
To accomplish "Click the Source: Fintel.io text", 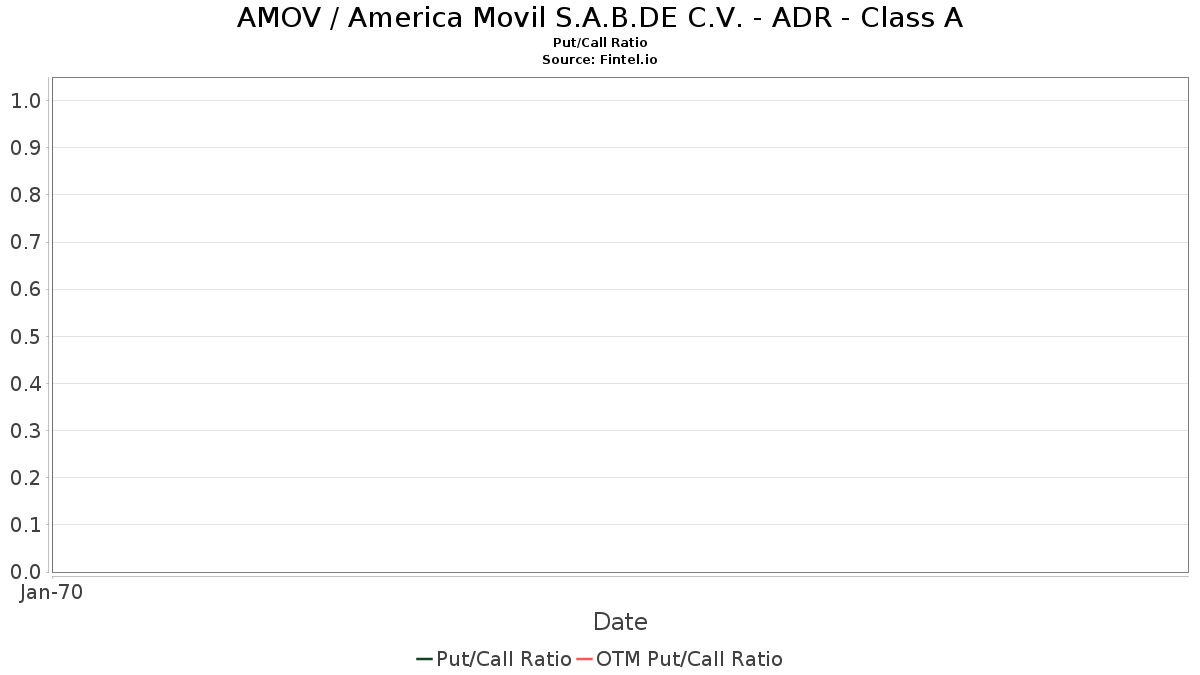I will [x=600, y=60].
